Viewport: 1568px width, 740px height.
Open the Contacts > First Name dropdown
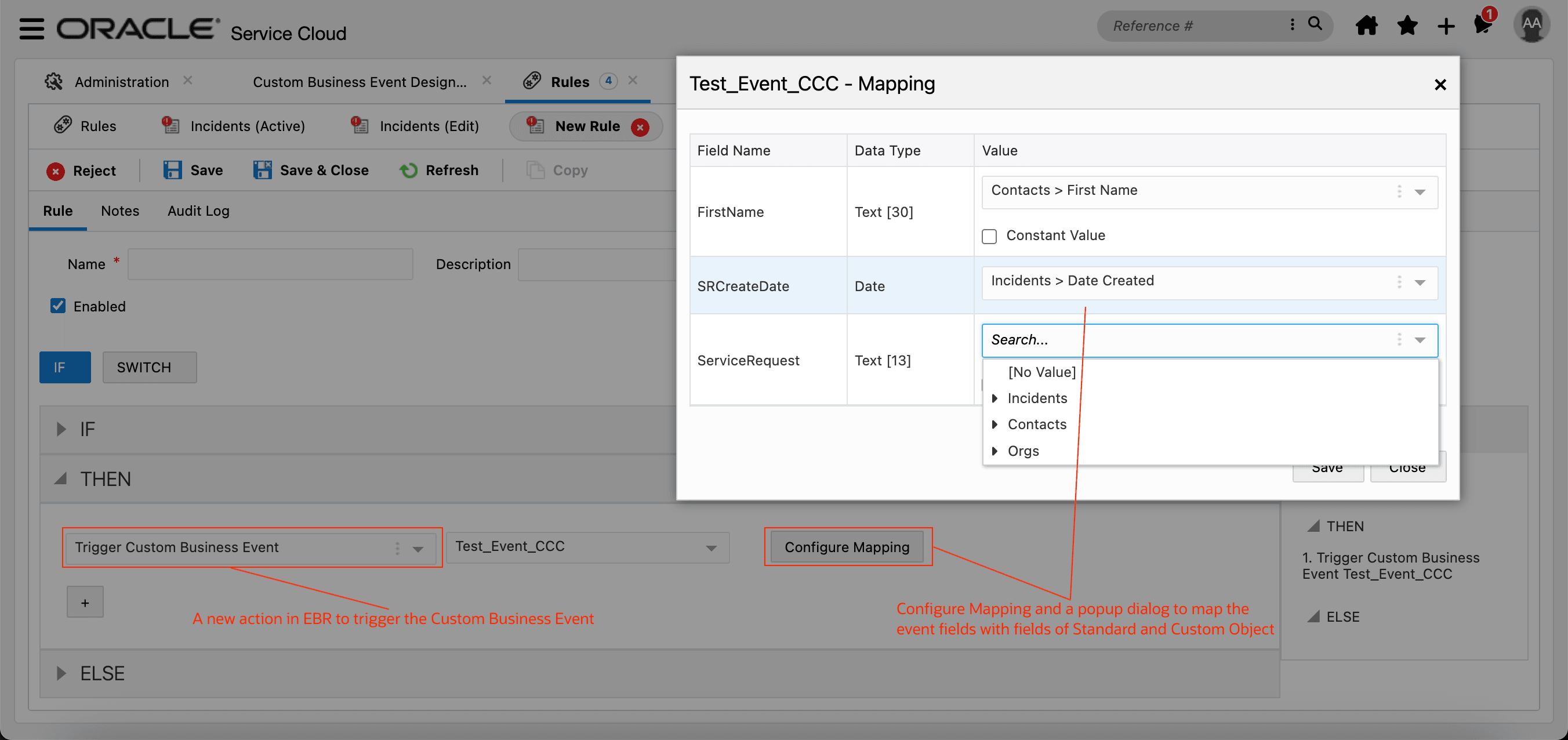click(1420, 193)
